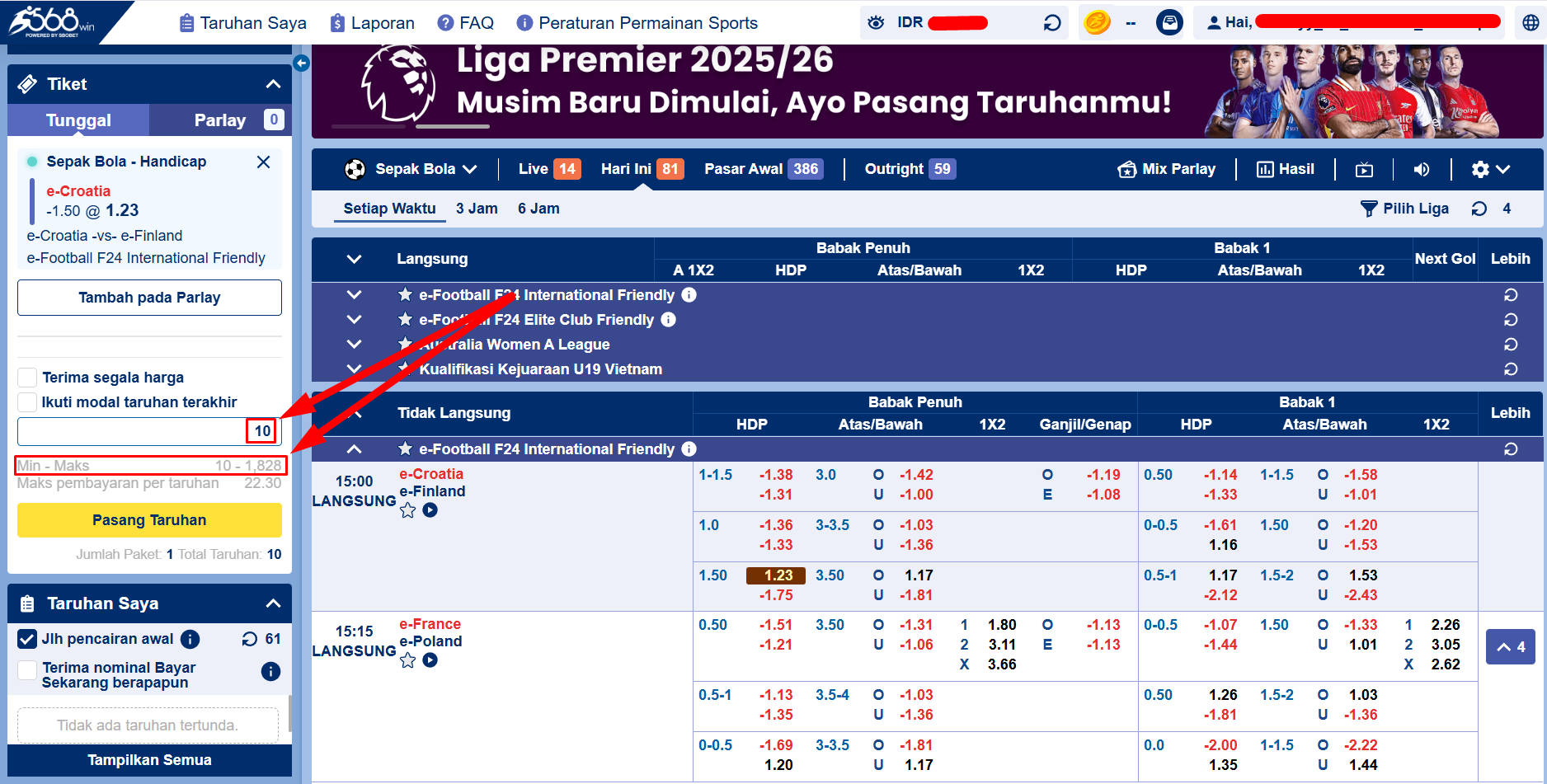This screenshot has width=1547, height=784.
Task: Refresh the early cashout count
Action: (x=250, y=639)
